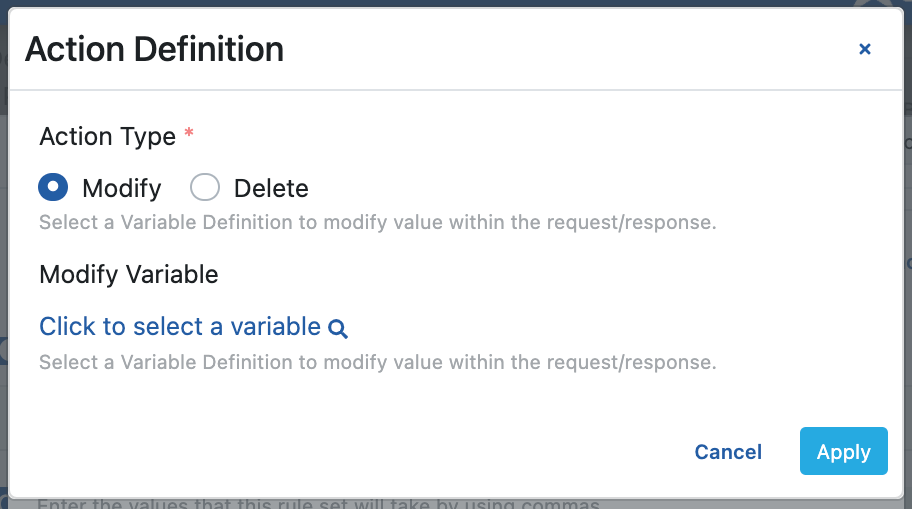Click the Delete option label text
This screenshot has height=509, width=912.
(271, 188)
